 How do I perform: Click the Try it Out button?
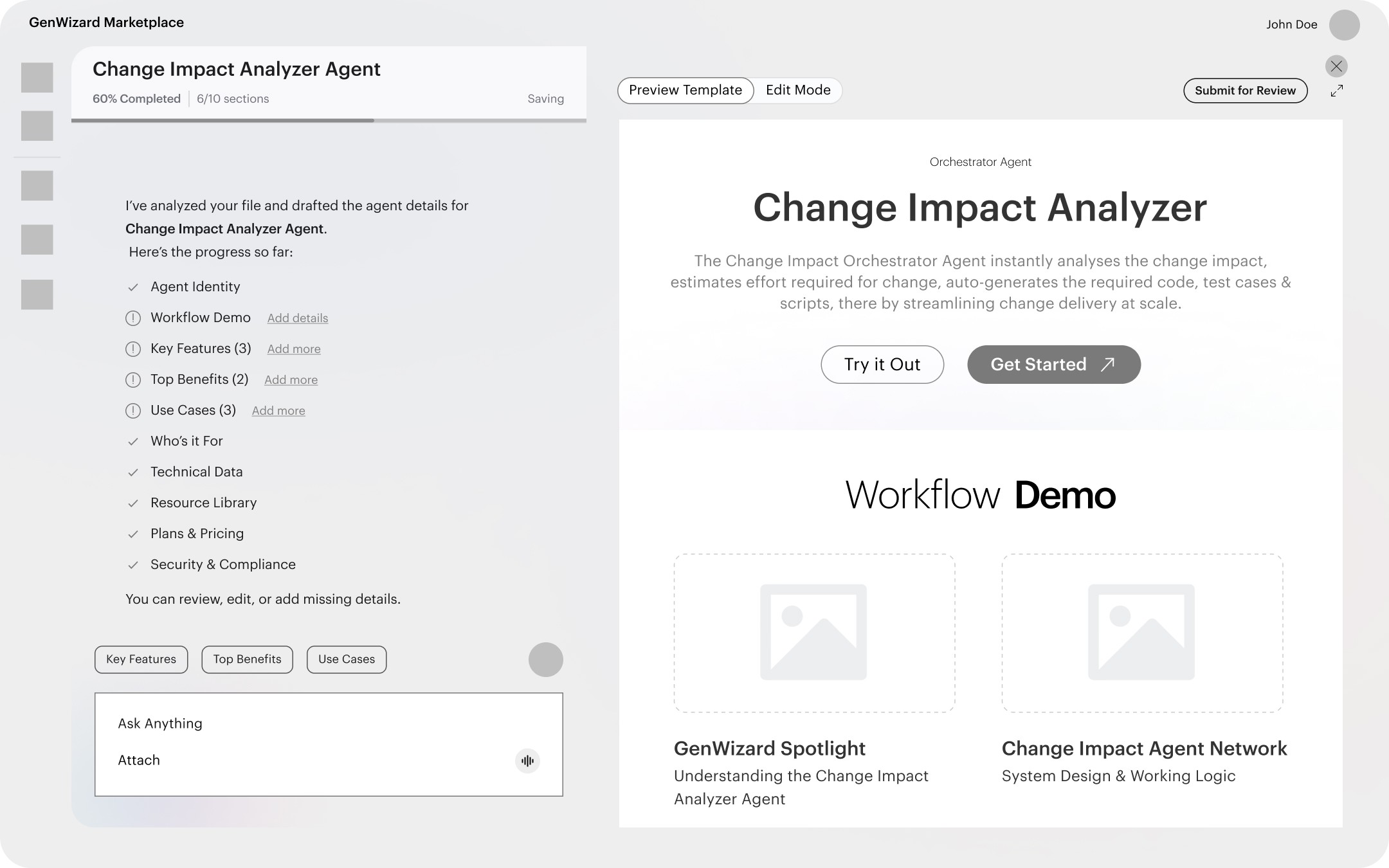882,365
